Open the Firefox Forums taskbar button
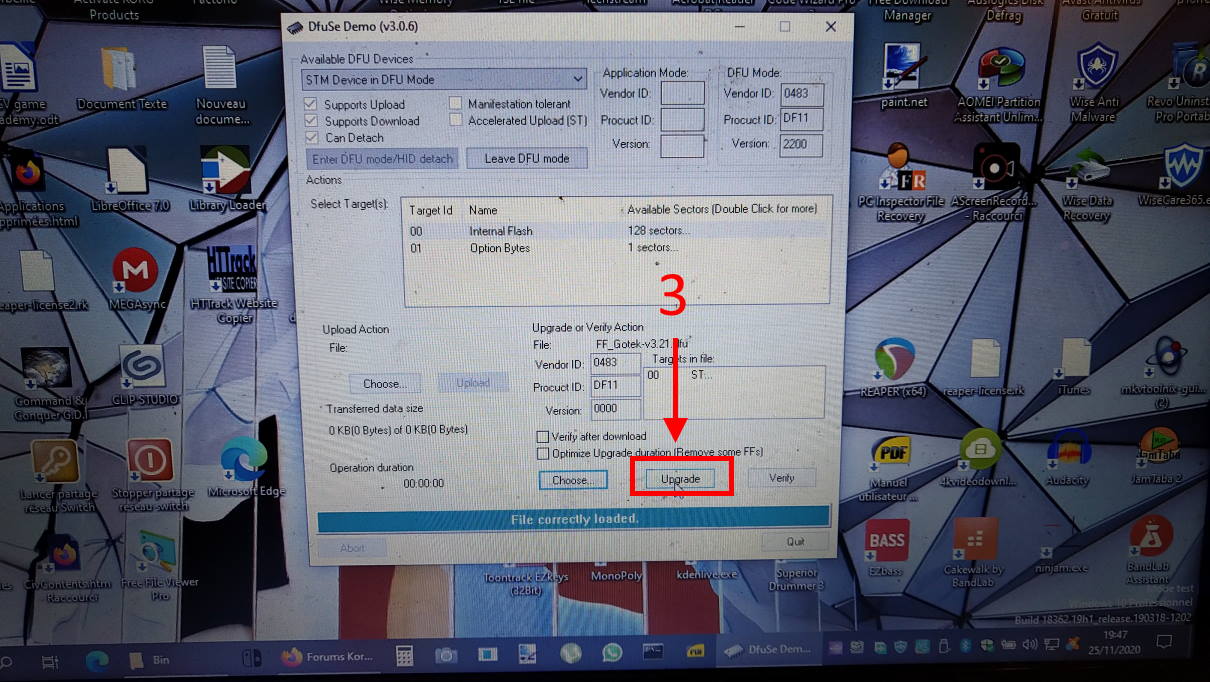Image resolution: width=1210 pixels, height=682 pixels. [326, 656]
